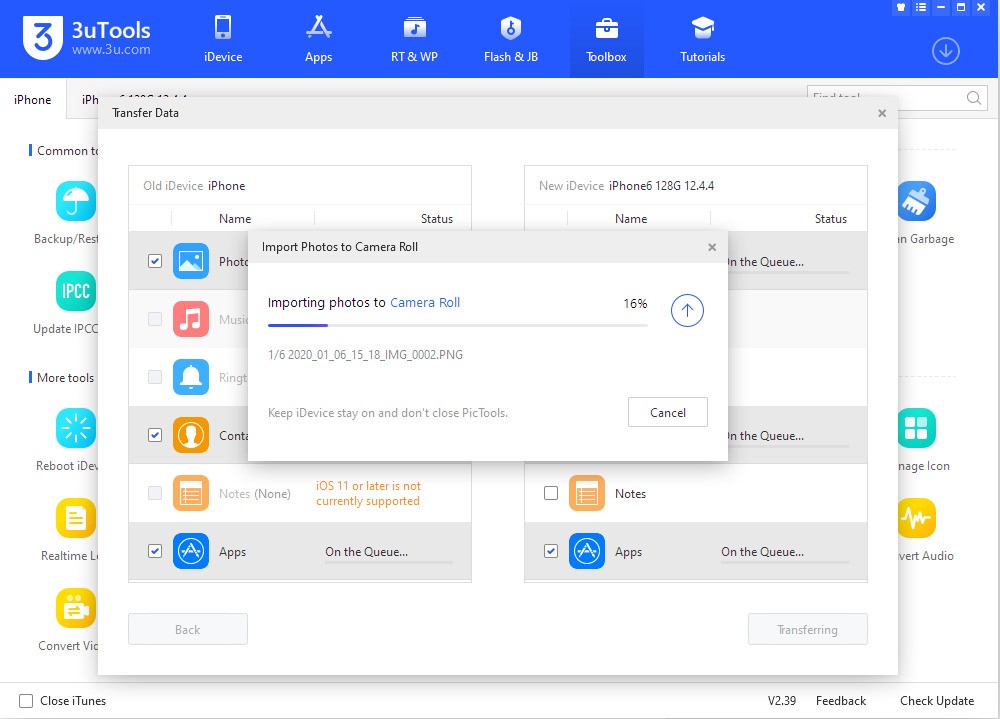Open the Apps section in top bar
Image resolution: width=1000 pixels, height=719 pixels.
click(x=318, y=39)
